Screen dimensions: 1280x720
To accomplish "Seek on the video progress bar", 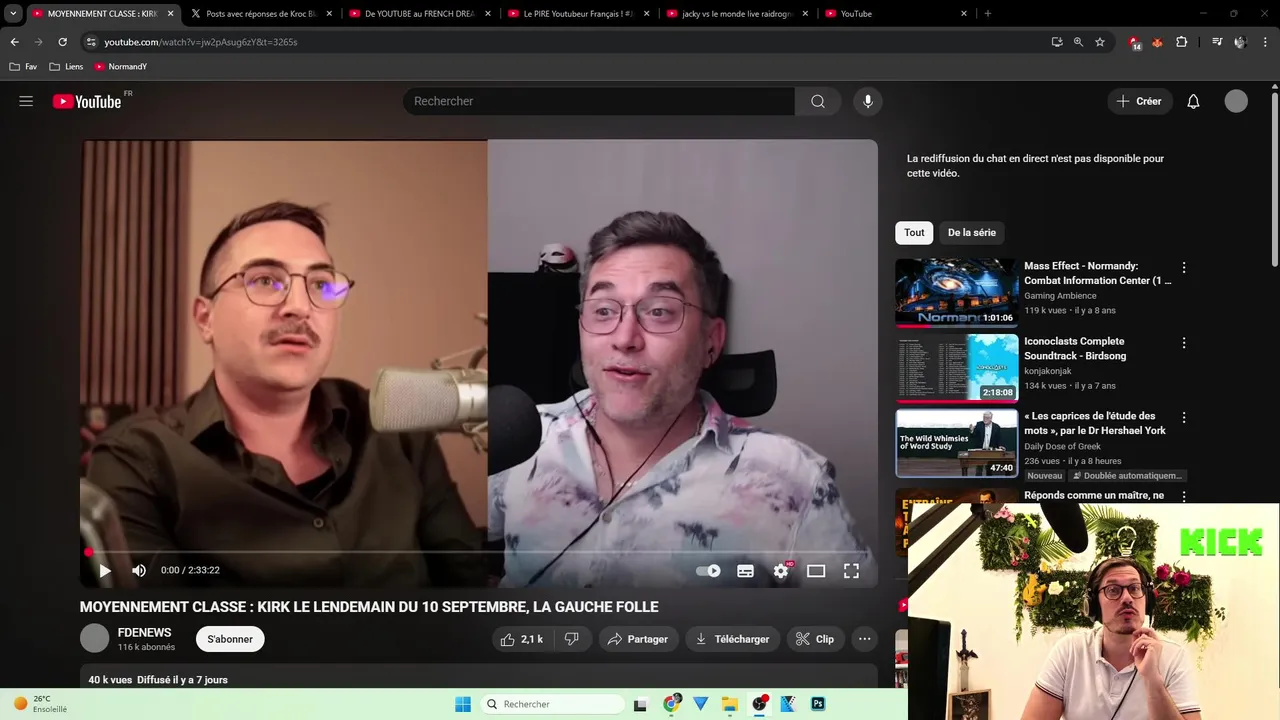I will pyautogui.click(x=479, y=552).
